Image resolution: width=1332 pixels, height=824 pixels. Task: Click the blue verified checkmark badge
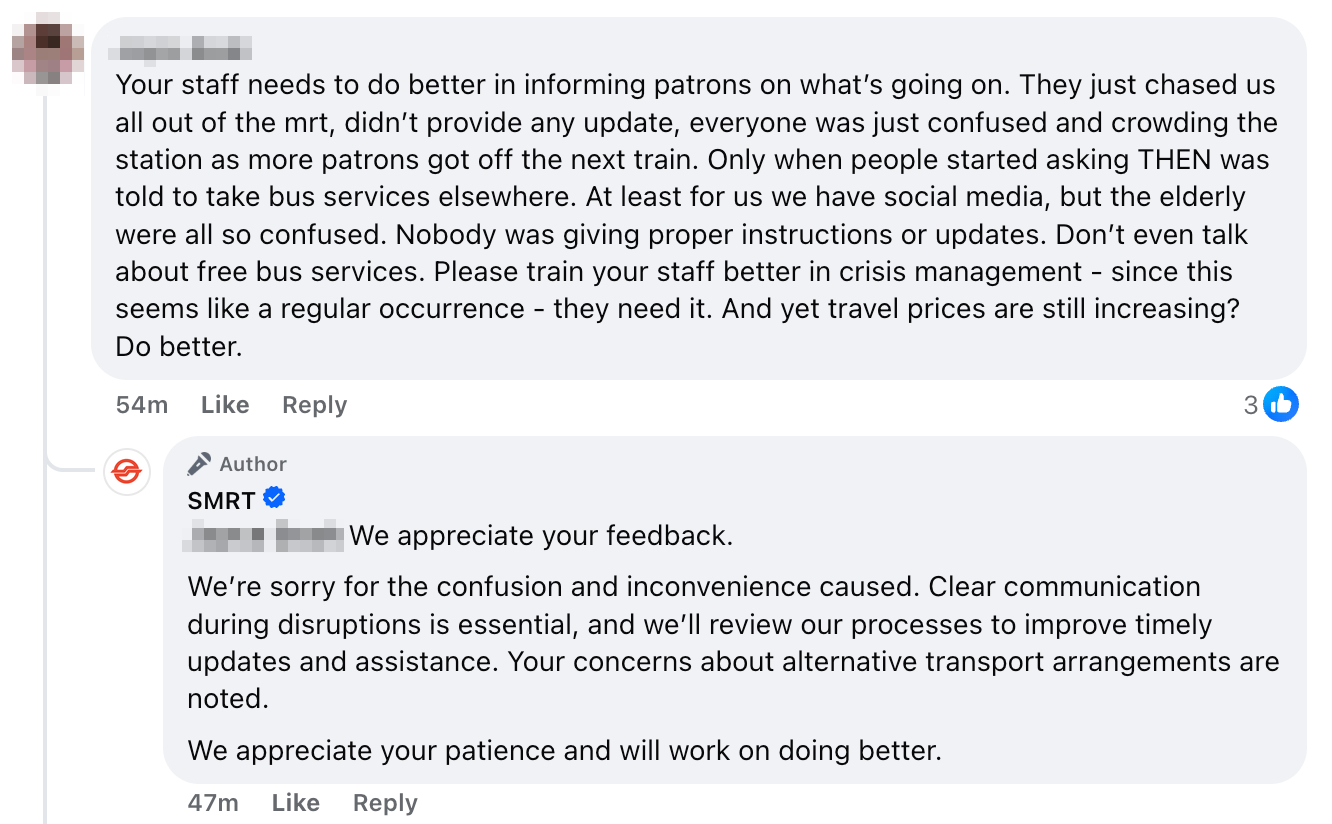274,497
